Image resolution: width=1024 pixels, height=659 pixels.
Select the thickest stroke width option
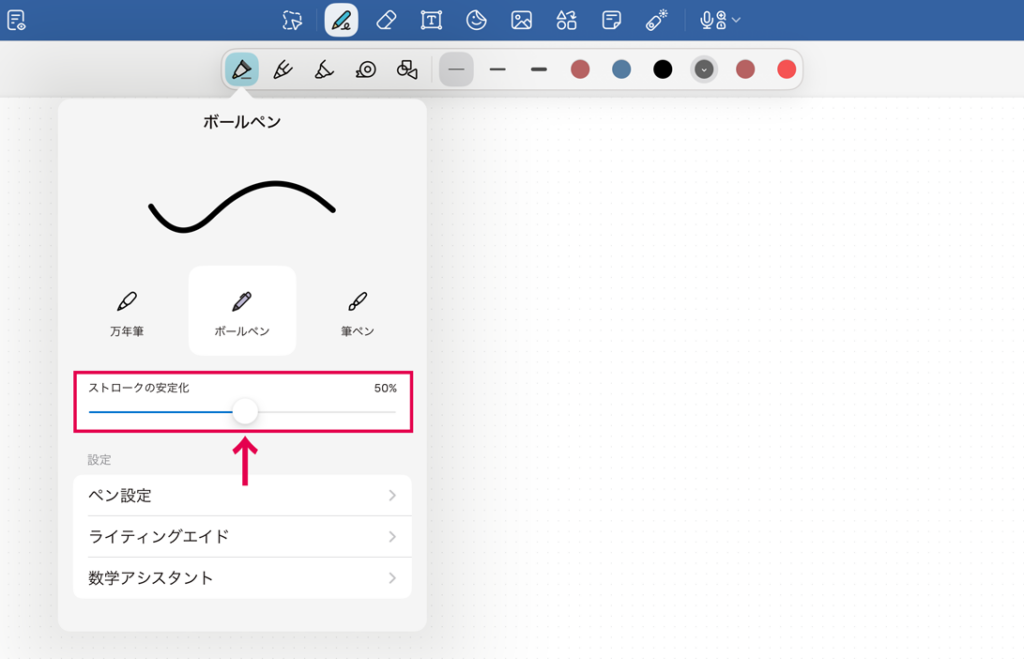click(x=539, y=69)
